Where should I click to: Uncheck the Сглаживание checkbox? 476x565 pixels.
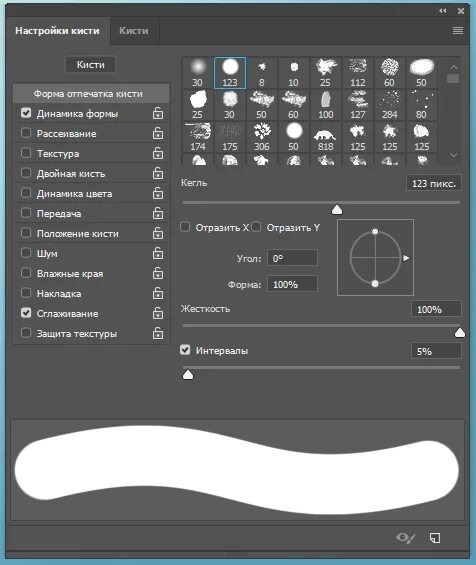[x=26, y=313]
